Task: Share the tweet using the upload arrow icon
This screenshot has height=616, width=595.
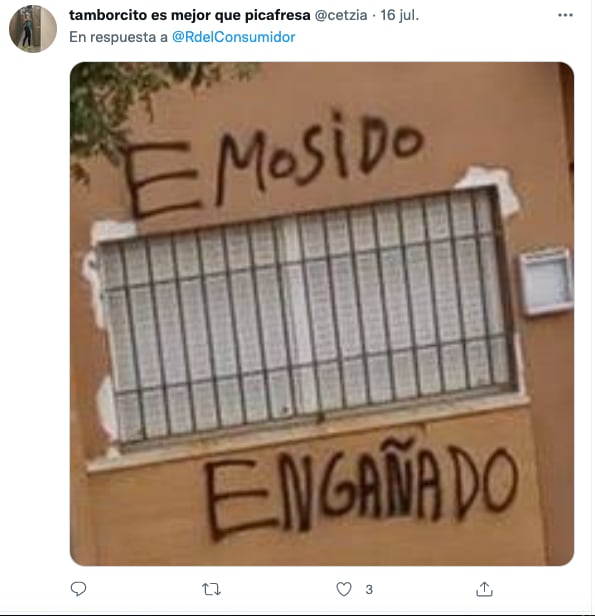Action: pyautogui.click(x=484, y=589)
